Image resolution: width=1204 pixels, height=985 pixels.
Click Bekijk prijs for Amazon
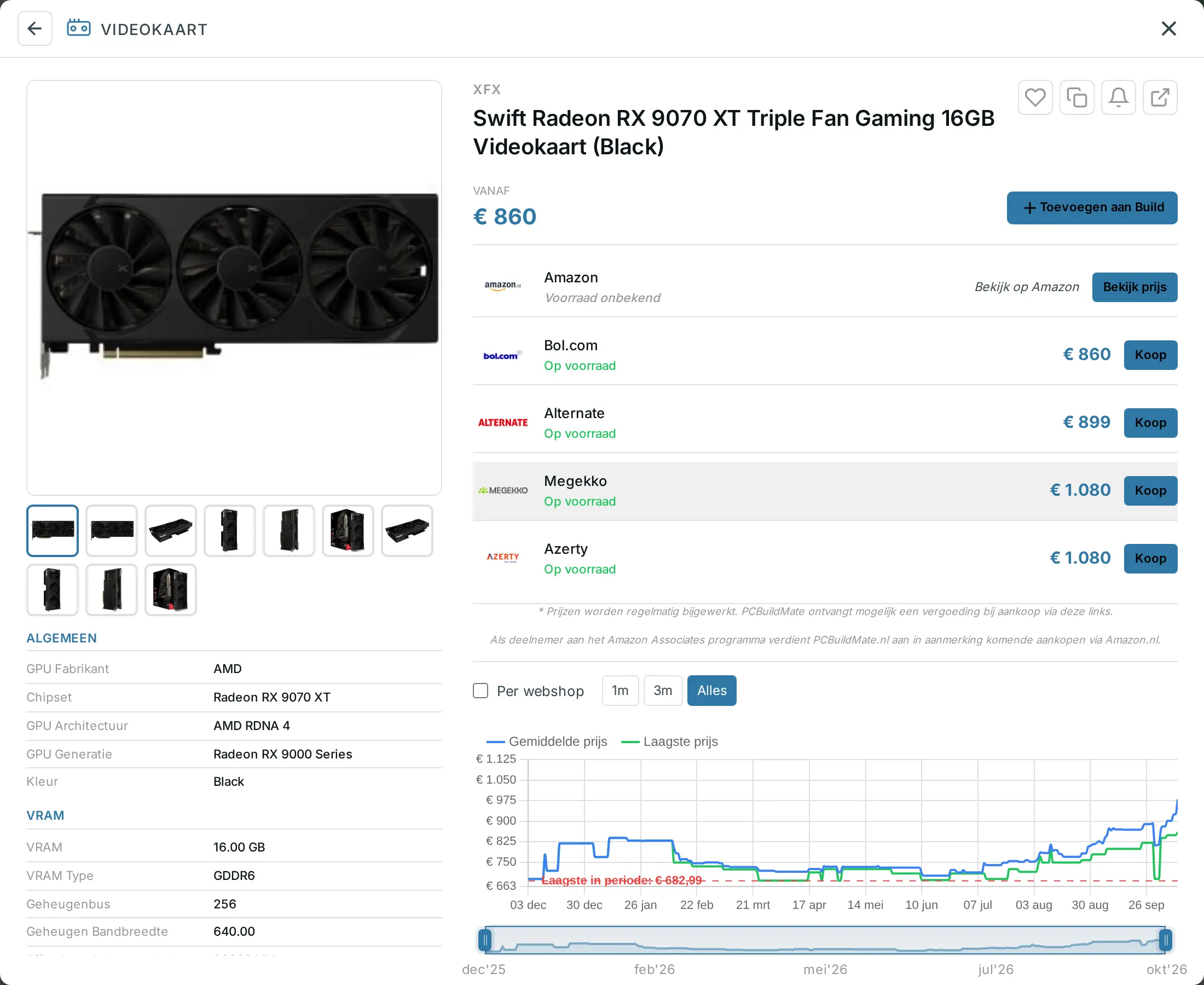tap(1134, 287)
